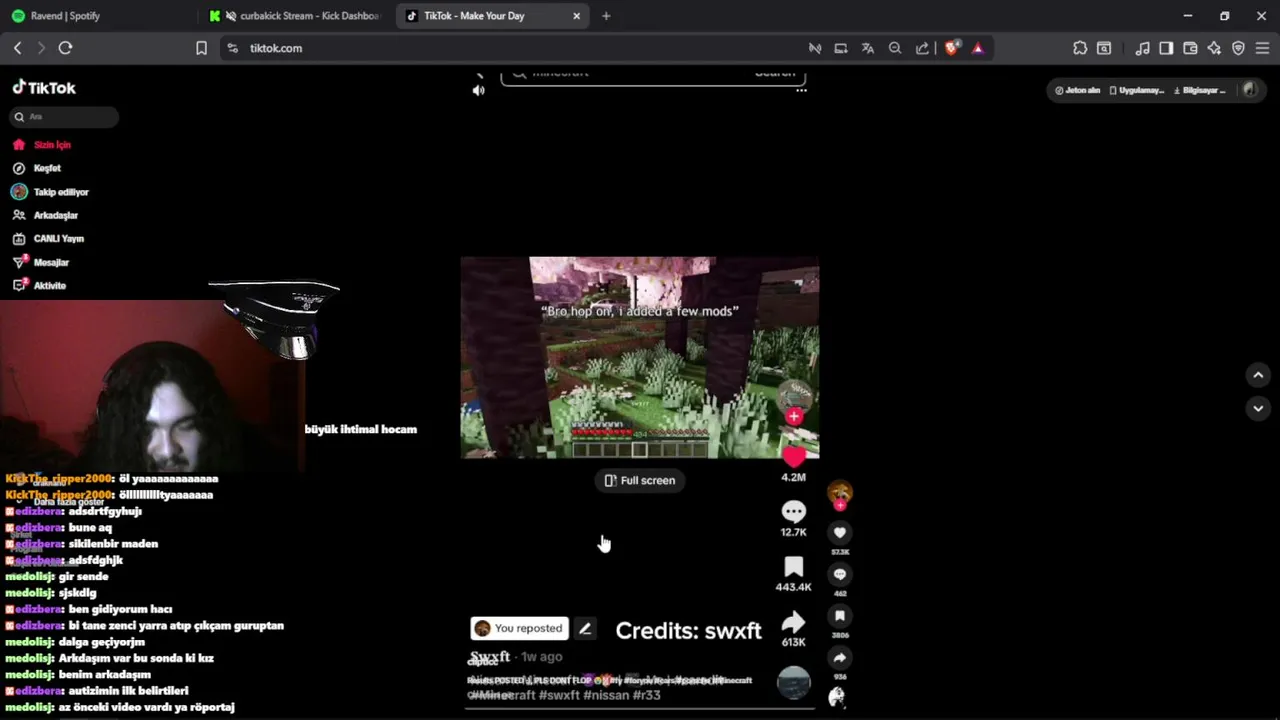Viewport: 1280px width, 720px height.
Task: Click small bookmark icon showing 3806
Action: click(840, 616)
